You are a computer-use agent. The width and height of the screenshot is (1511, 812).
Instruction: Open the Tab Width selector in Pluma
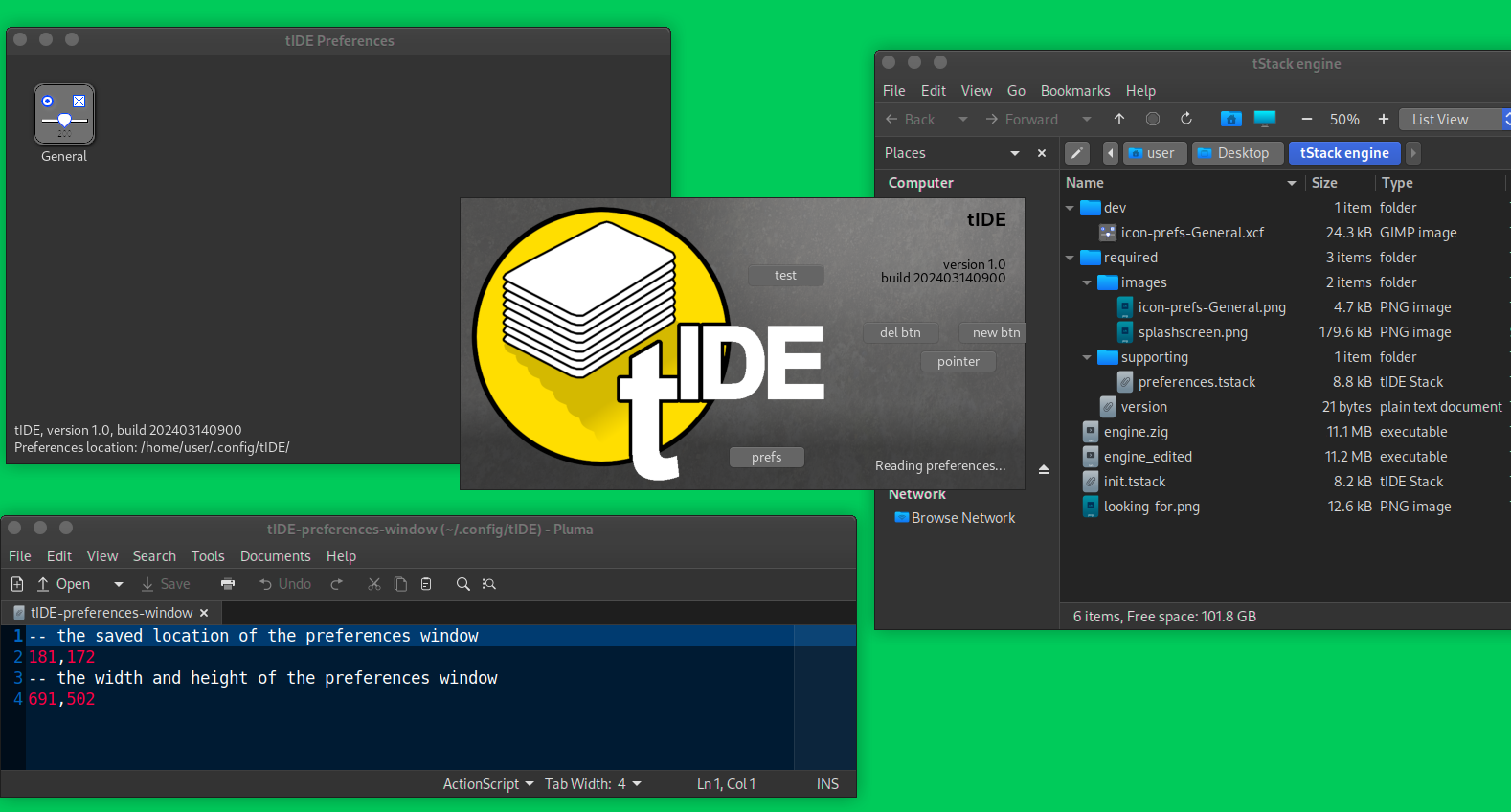pyautogui.click(x=593, y=784)
